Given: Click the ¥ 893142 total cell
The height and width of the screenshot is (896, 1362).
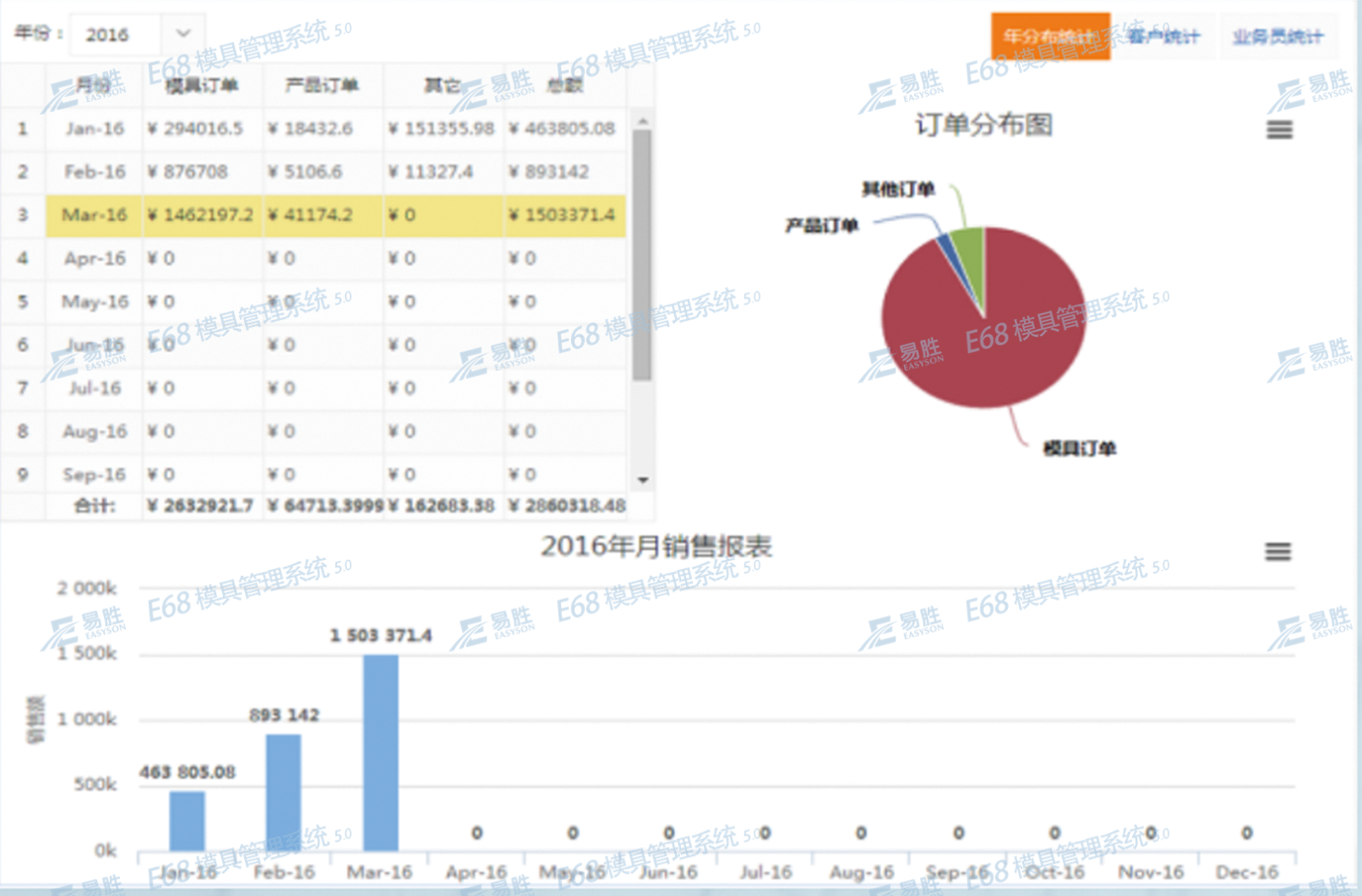Looking at the screenshot, I should [x=564, y=172].
